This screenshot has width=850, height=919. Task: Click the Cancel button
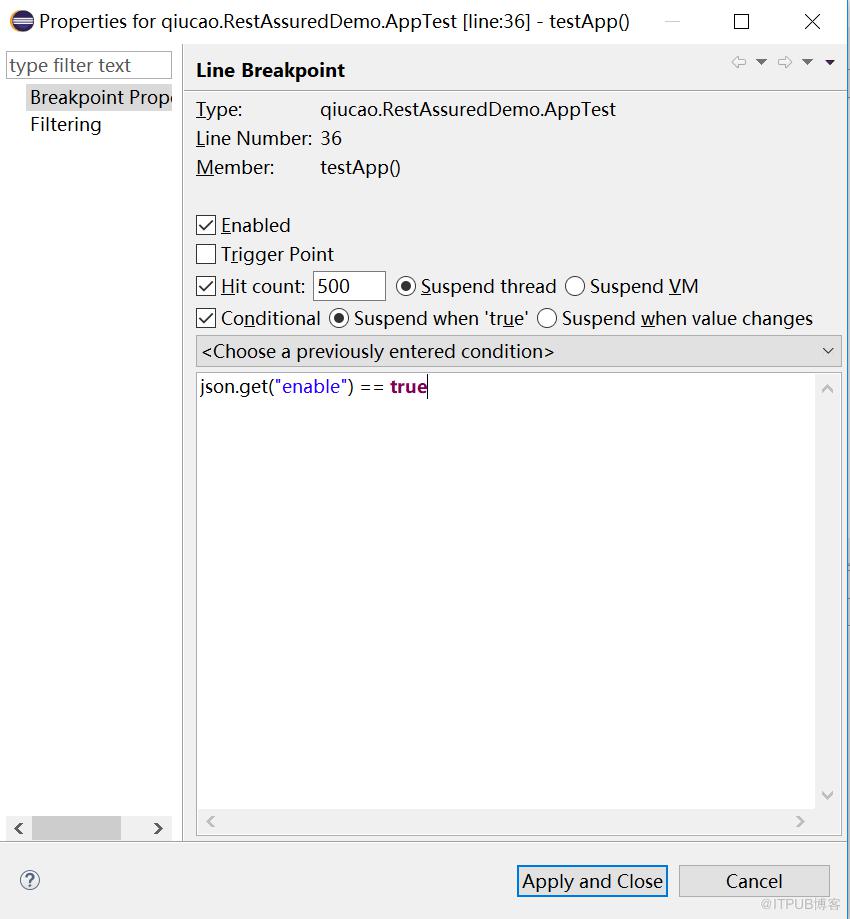tap(754, 881)
